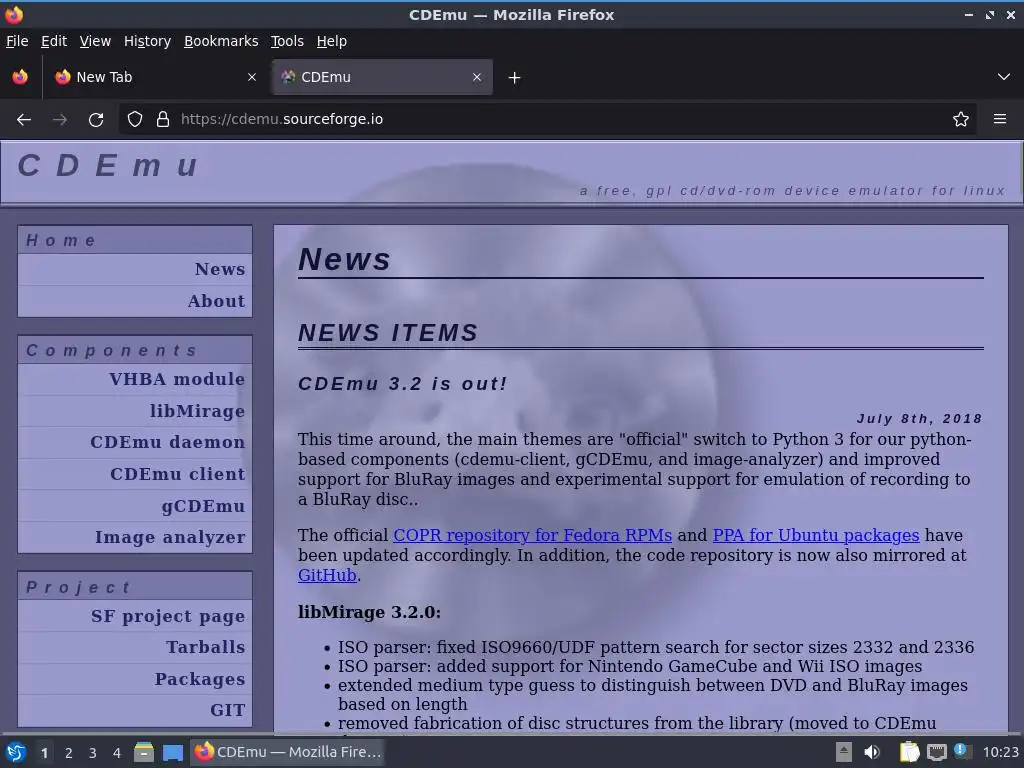Image resolution: width=1024 pixels, height=768 pixels.
Task: View site security via the padlock icon
Action: tap(163, 120)
